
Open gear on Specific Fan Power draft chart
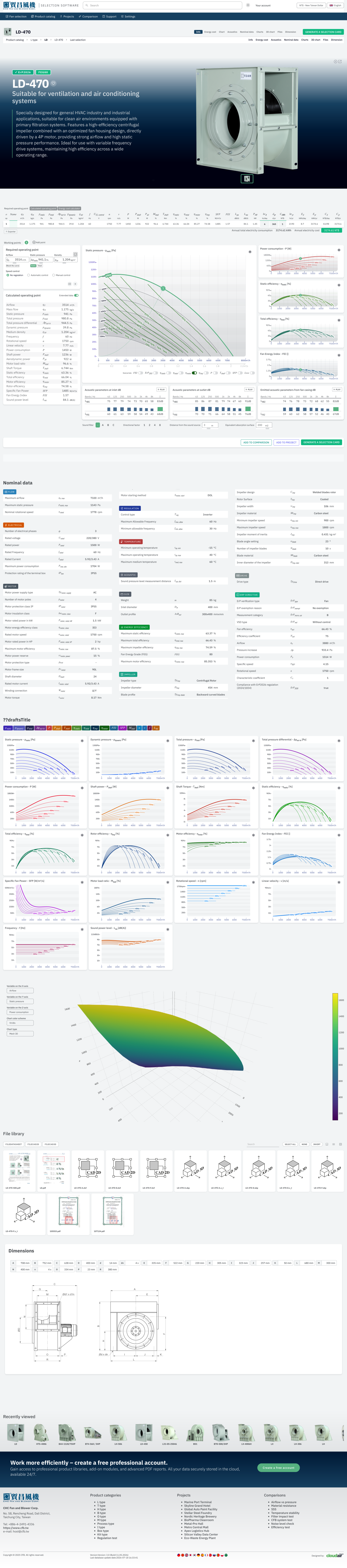82,882
